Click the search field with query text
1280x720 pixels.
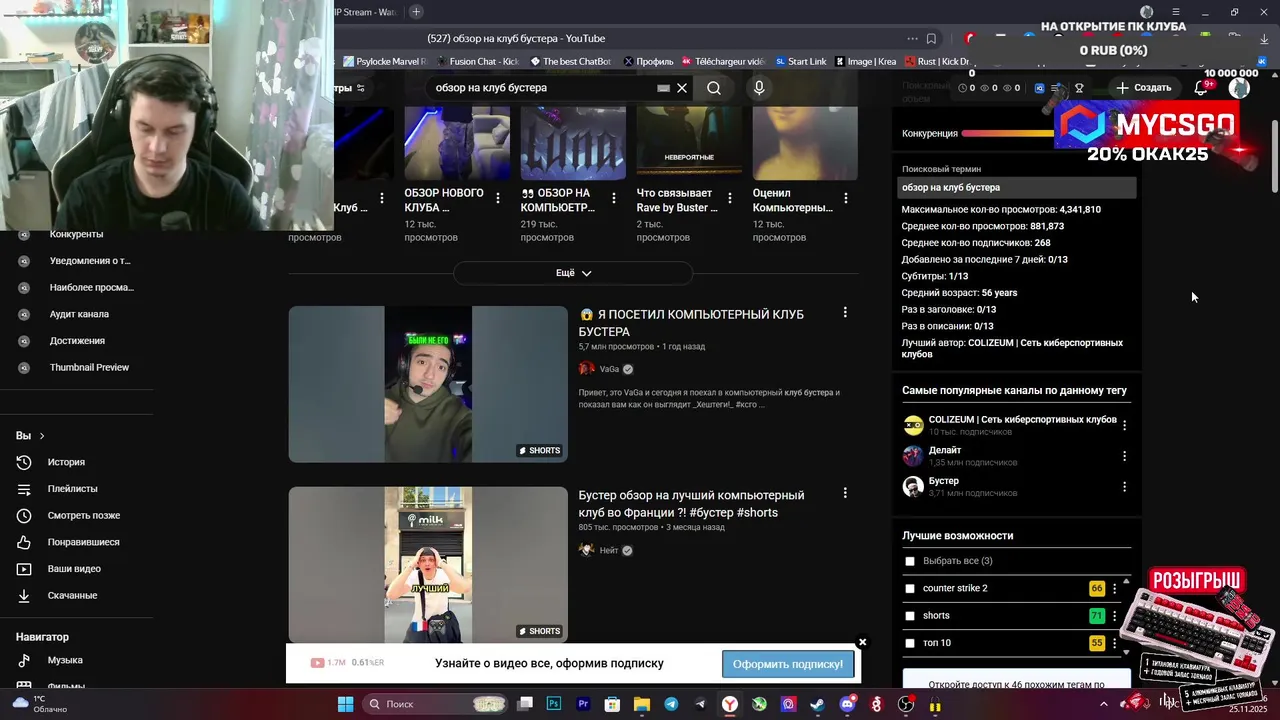541,88
